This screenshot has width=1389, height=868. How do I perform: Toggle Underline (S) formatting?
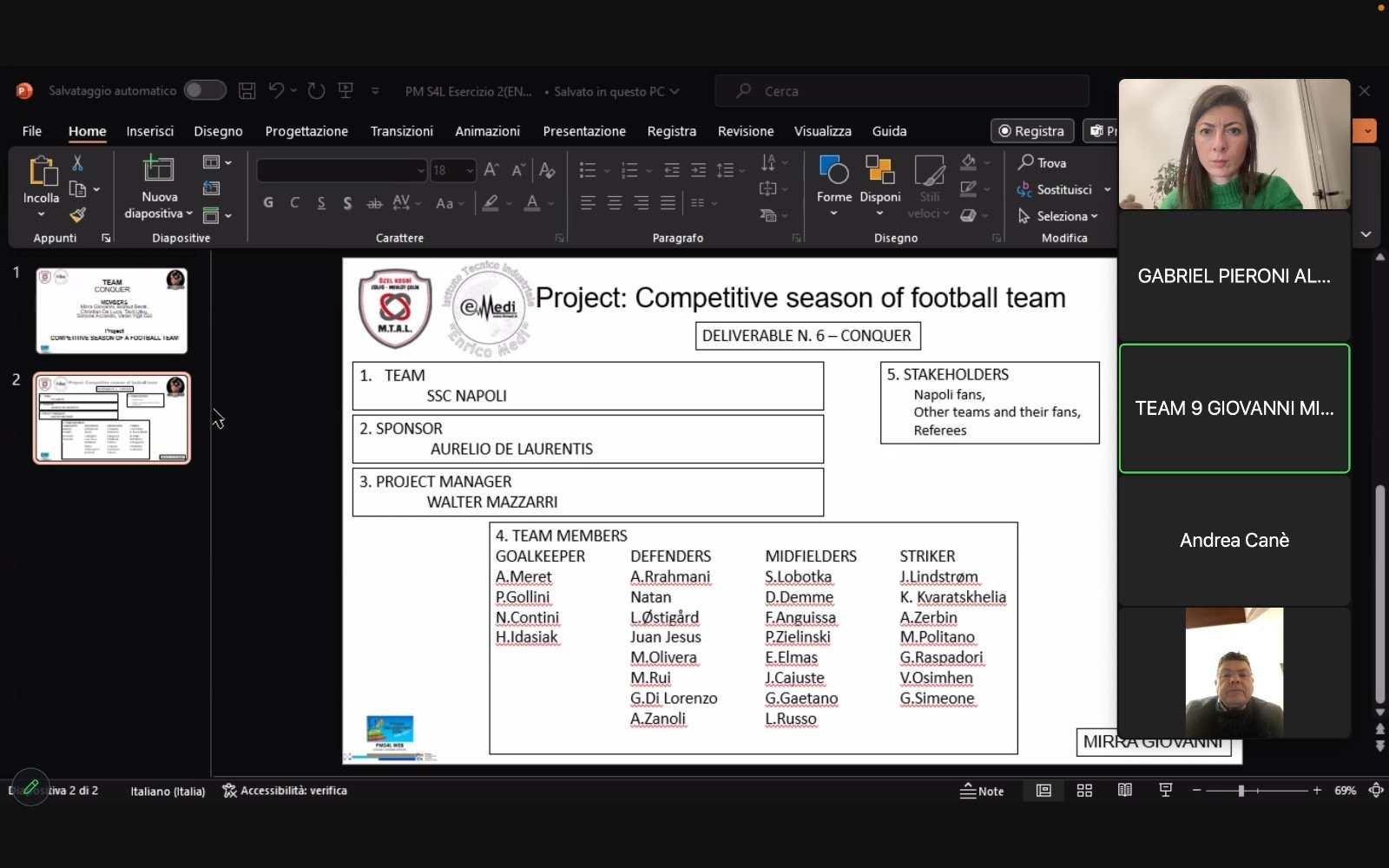[321, 203]
